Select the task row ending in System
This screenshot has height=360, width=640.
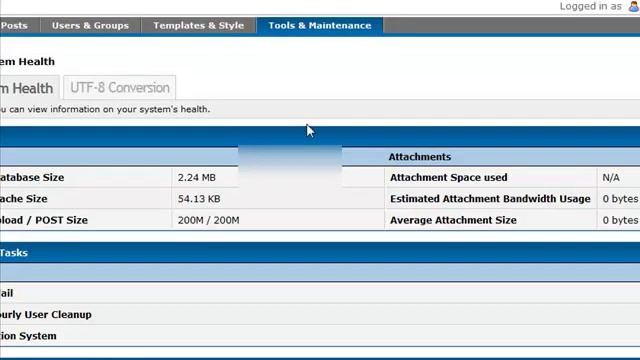pyautogui.click(x=320, y=336)
